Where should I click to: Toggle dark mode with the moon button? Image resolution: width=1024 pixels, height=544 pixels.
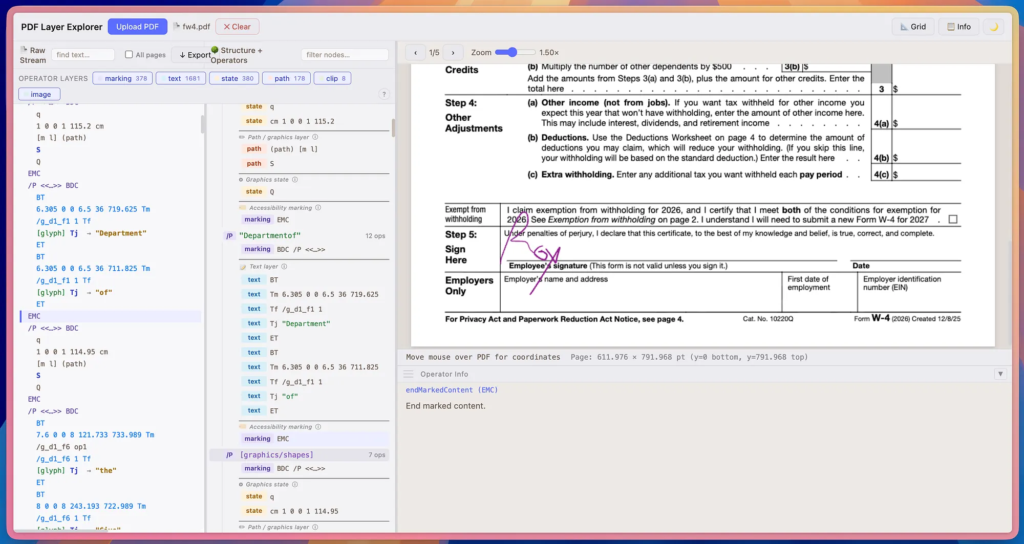[993, 27]
